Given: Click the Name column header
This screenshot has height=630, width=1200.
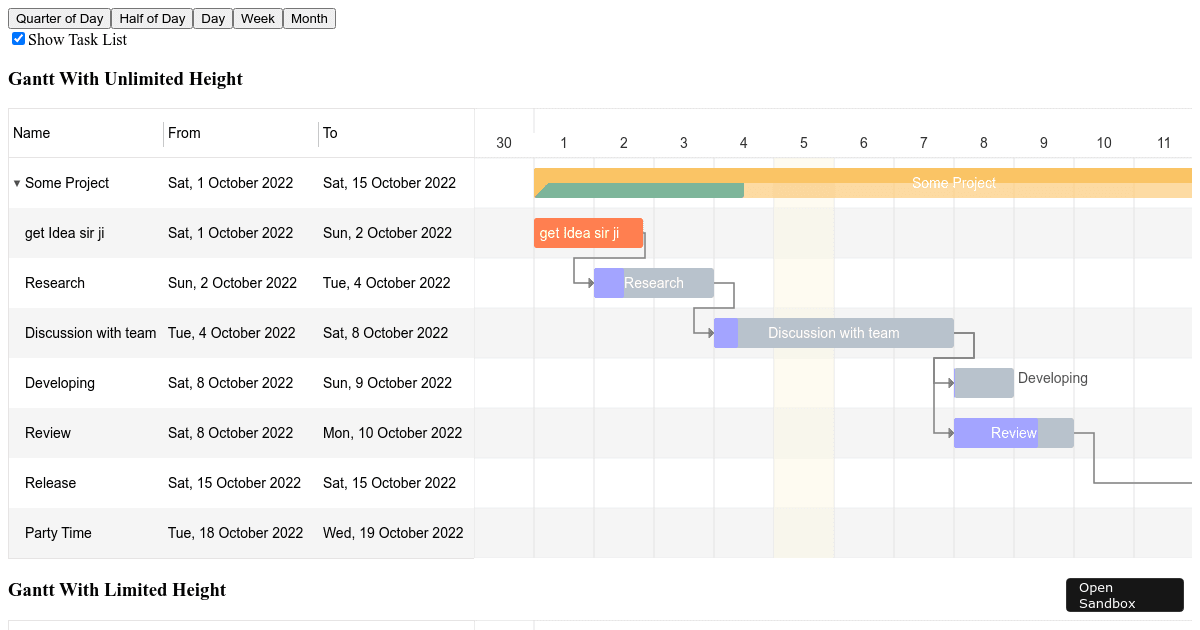Looking at the screenshot, I should point(31,133).
